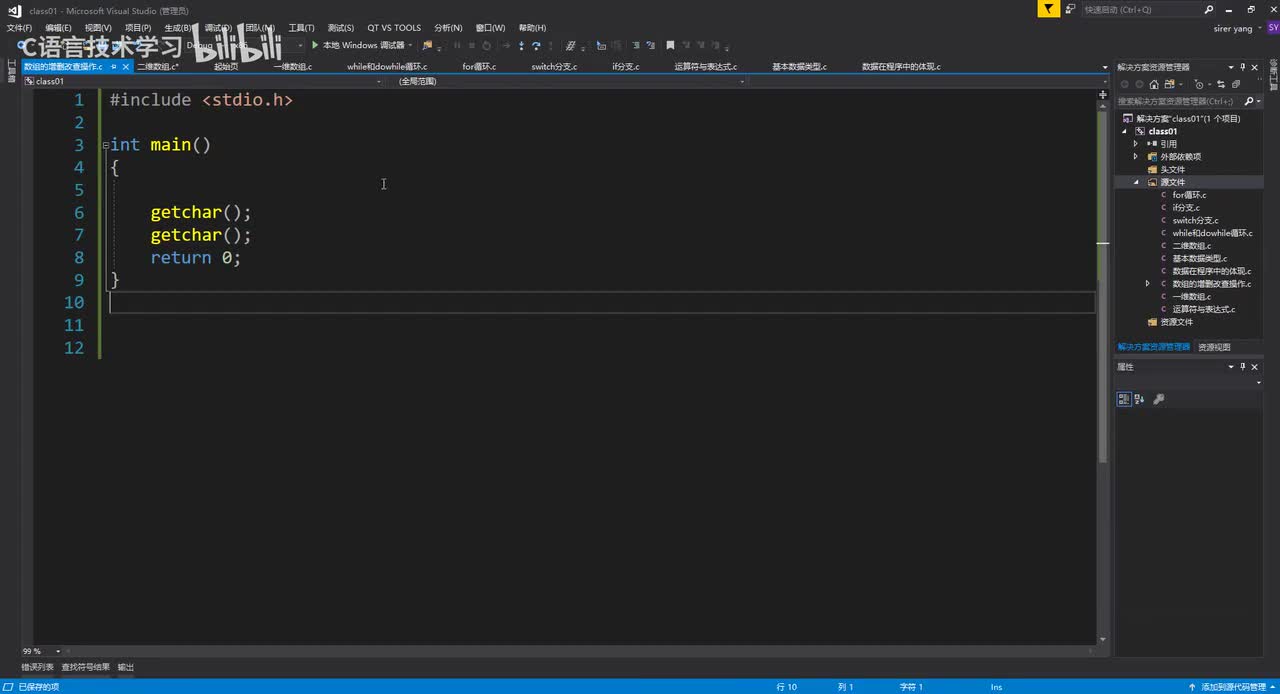The height and width of the screenshot is (694, 1280).
Task: Collapse the class01 project node
Action: click(1124, 131)
